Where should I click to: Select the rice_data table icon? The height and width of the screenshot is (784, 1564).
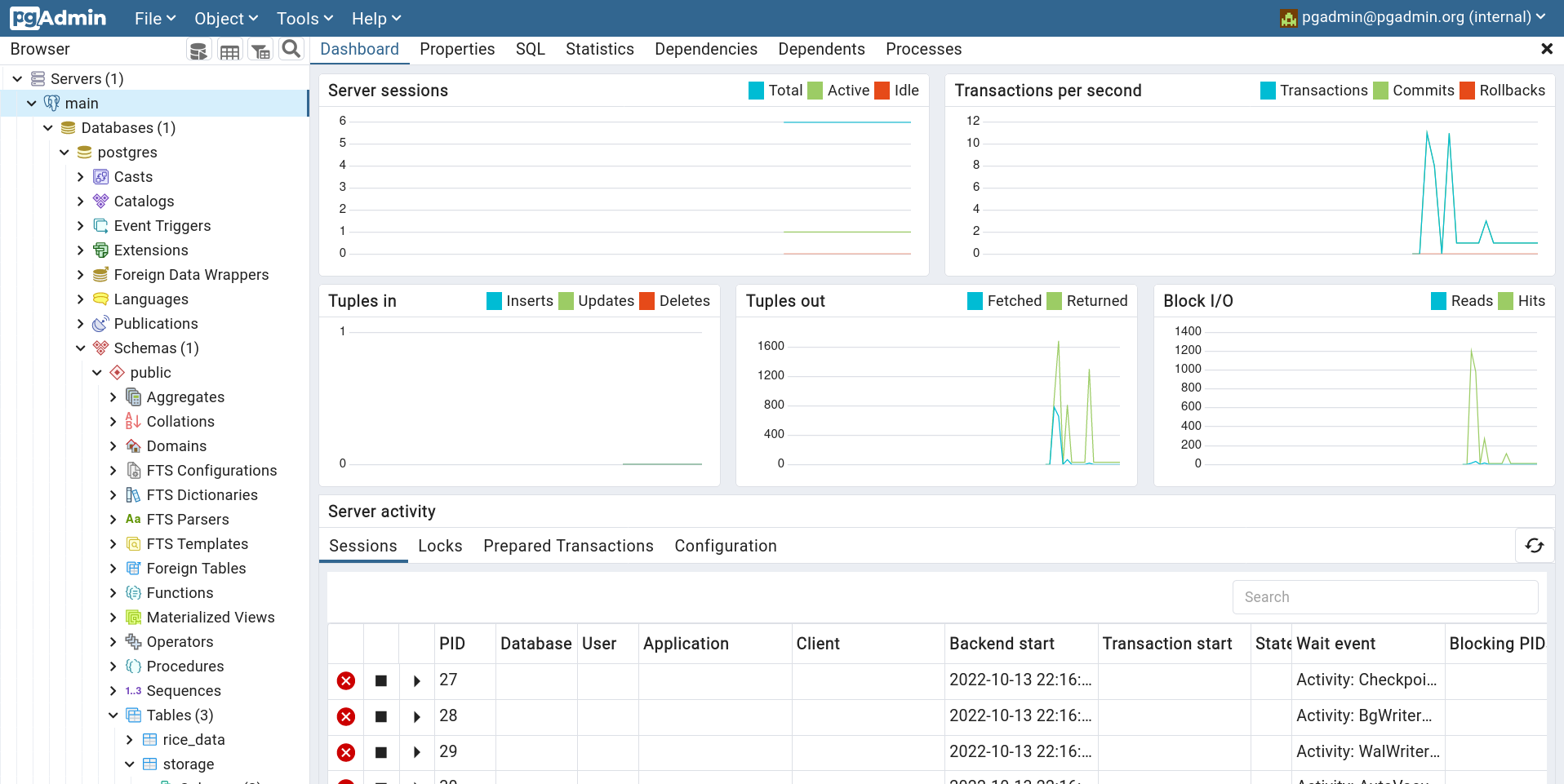(149, 740)
